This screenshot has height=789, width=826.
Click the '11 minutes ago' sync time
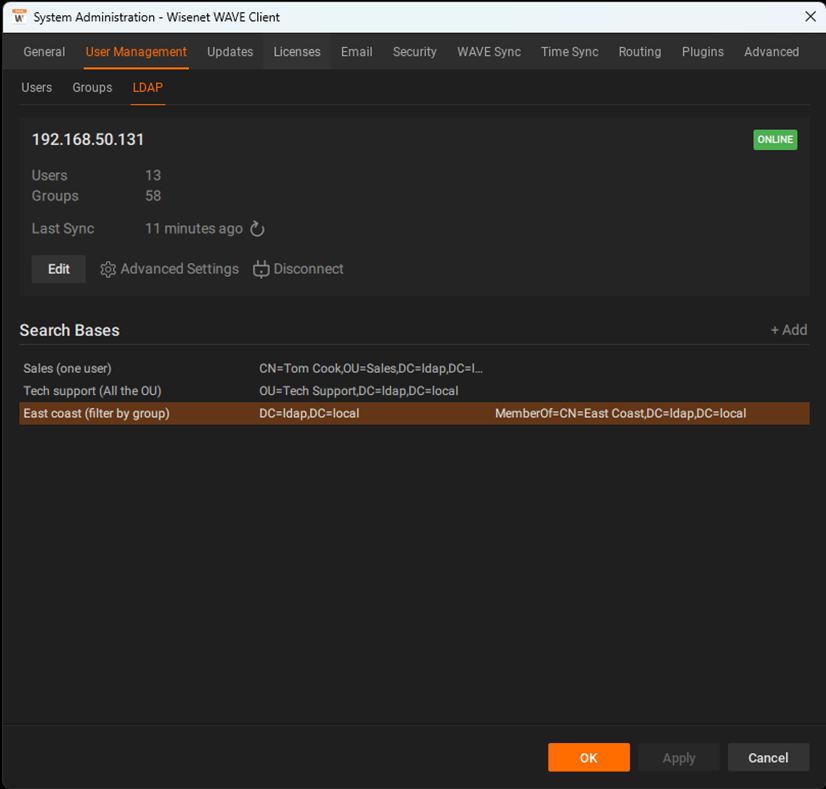tap(194, 229)
